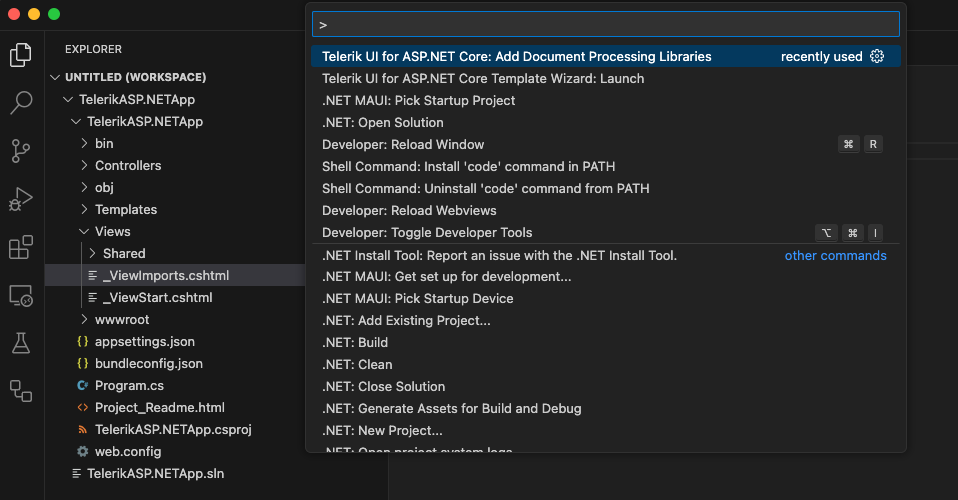Click the appsettings.json braces icon

pos(82,341)
